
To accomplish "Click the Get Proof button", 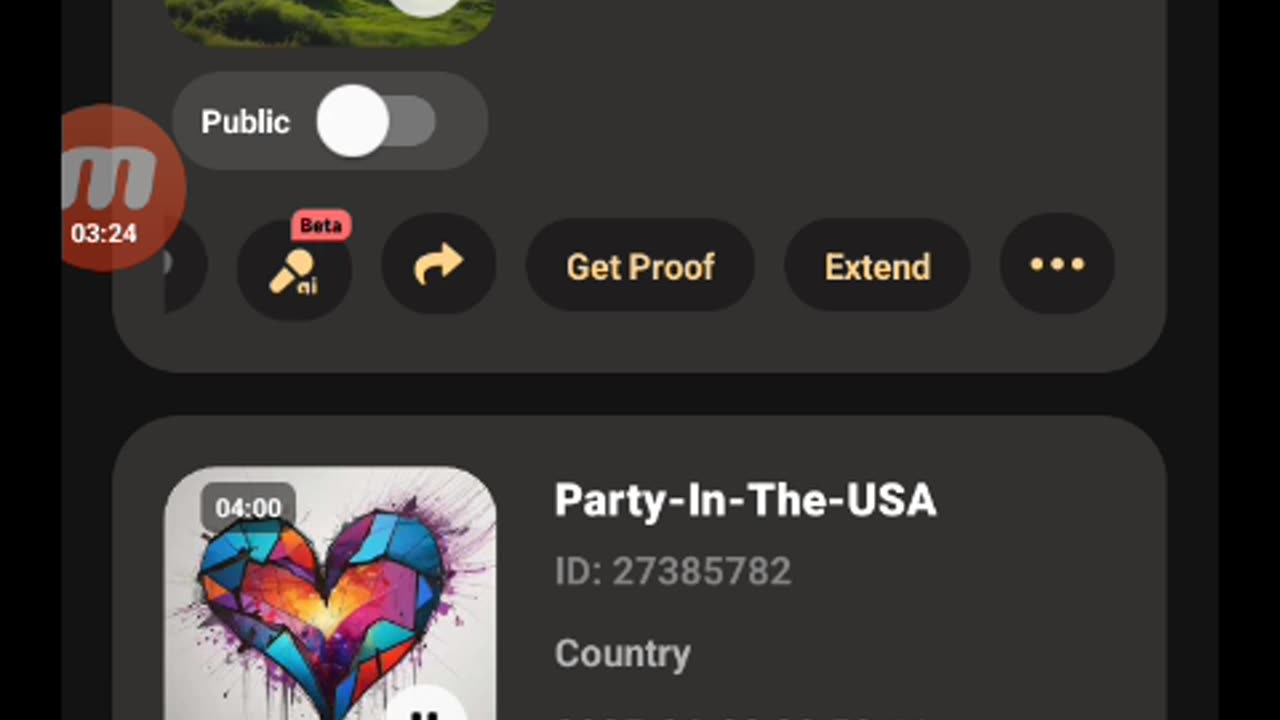I will [x=640, y=266].
